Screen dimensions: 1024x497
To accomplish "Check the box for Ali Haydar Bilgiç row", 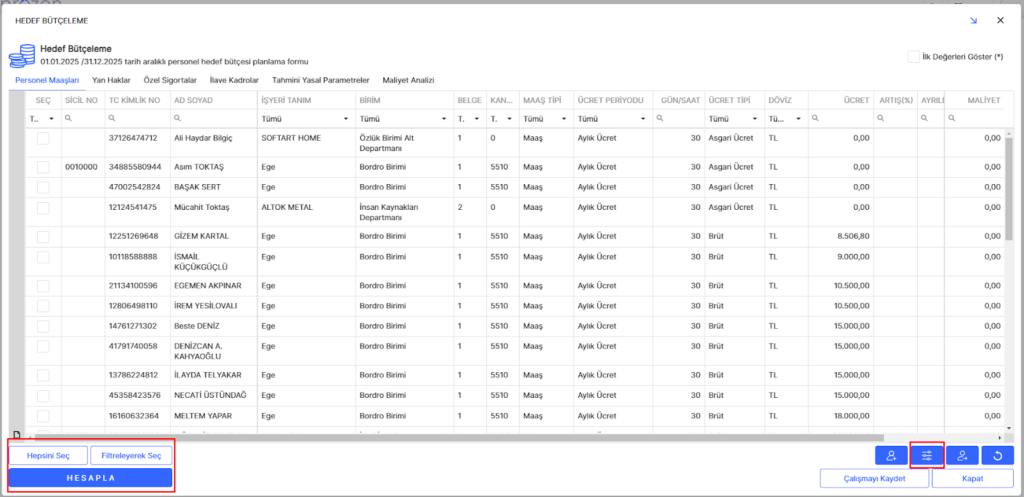I will [43, 138].
